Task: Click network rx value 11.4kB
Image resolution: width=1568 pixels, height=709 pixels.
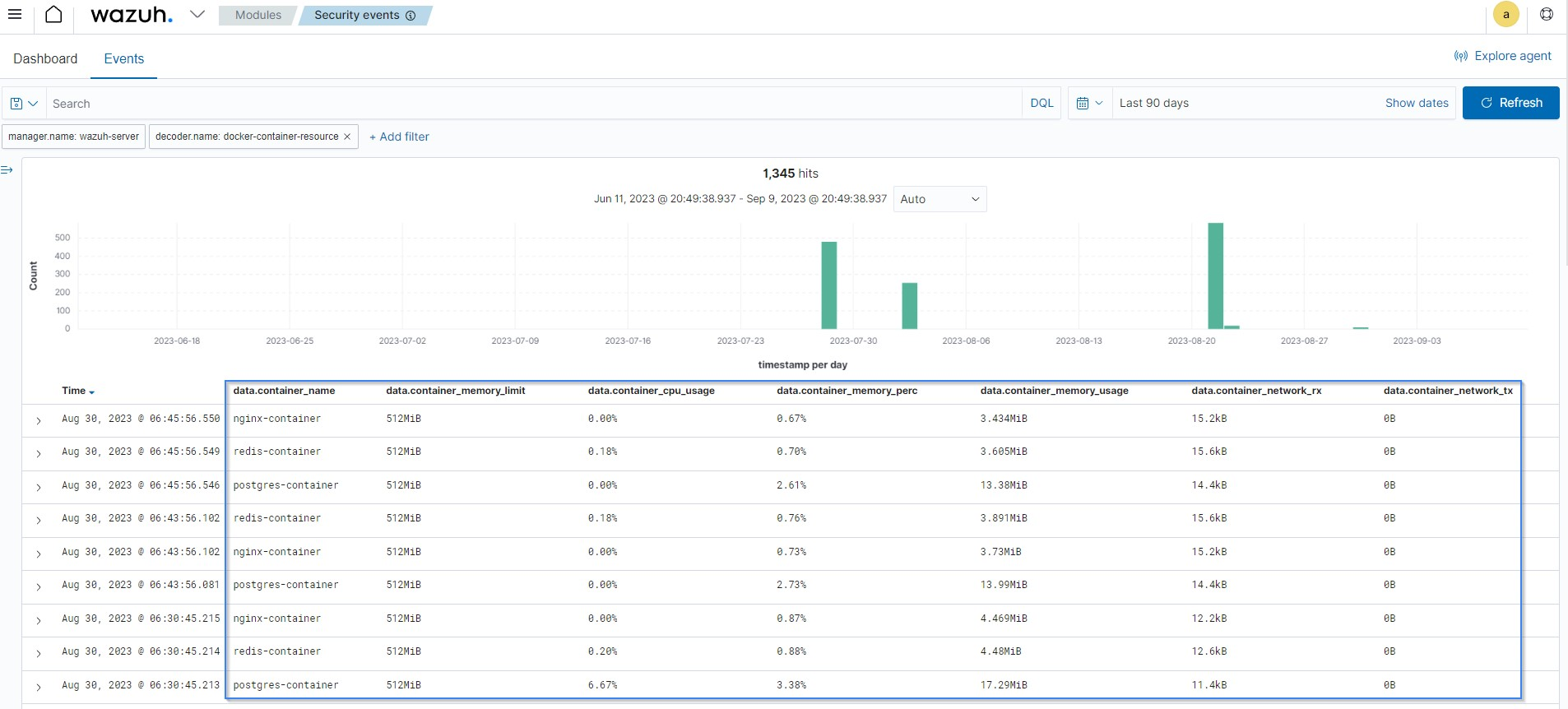Action: pos(1208,685)
